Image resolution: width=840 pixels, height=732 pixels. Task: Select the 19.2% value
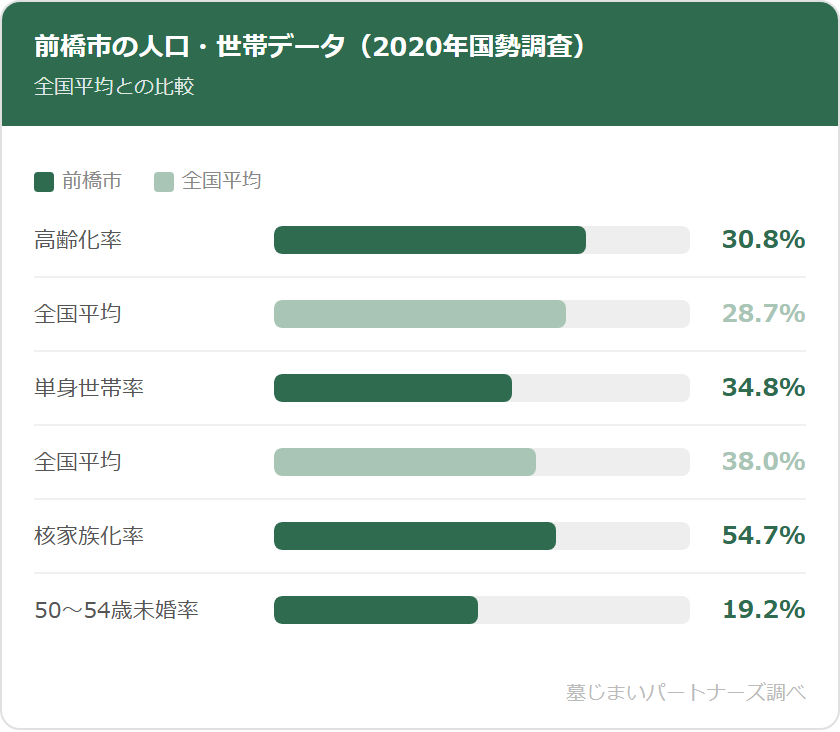click(x=763, y=610)
